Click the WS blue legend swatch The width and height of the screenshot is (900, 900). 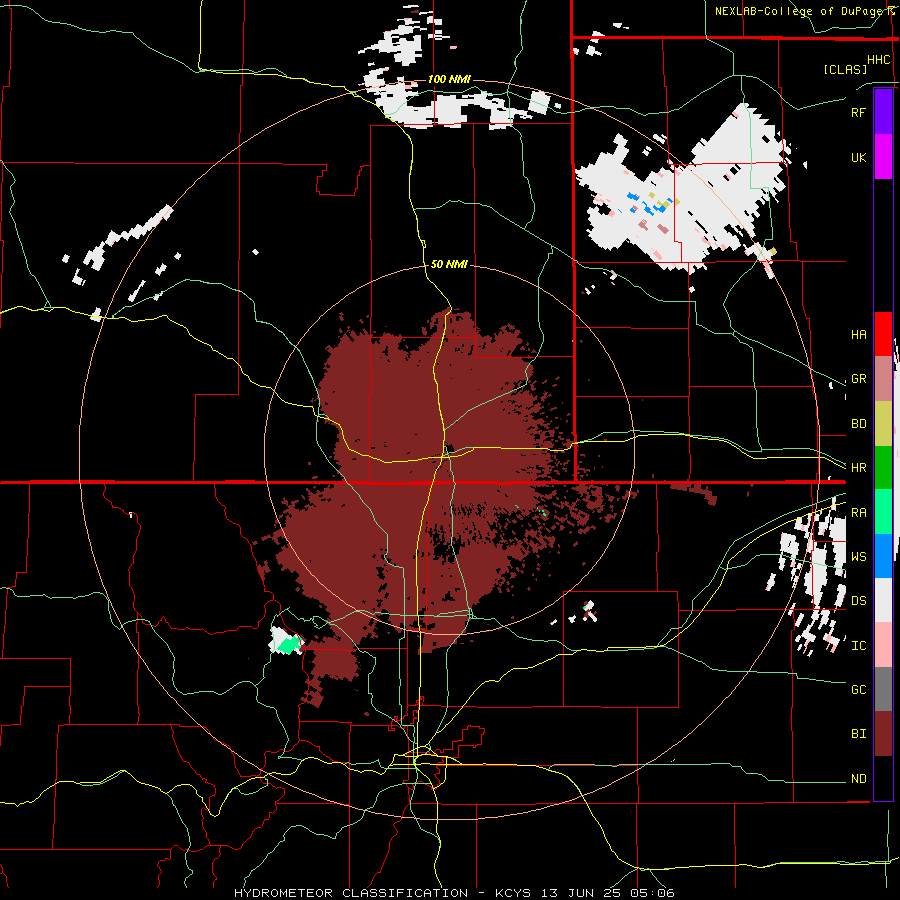pyautogui.click(x=883, y=556)
